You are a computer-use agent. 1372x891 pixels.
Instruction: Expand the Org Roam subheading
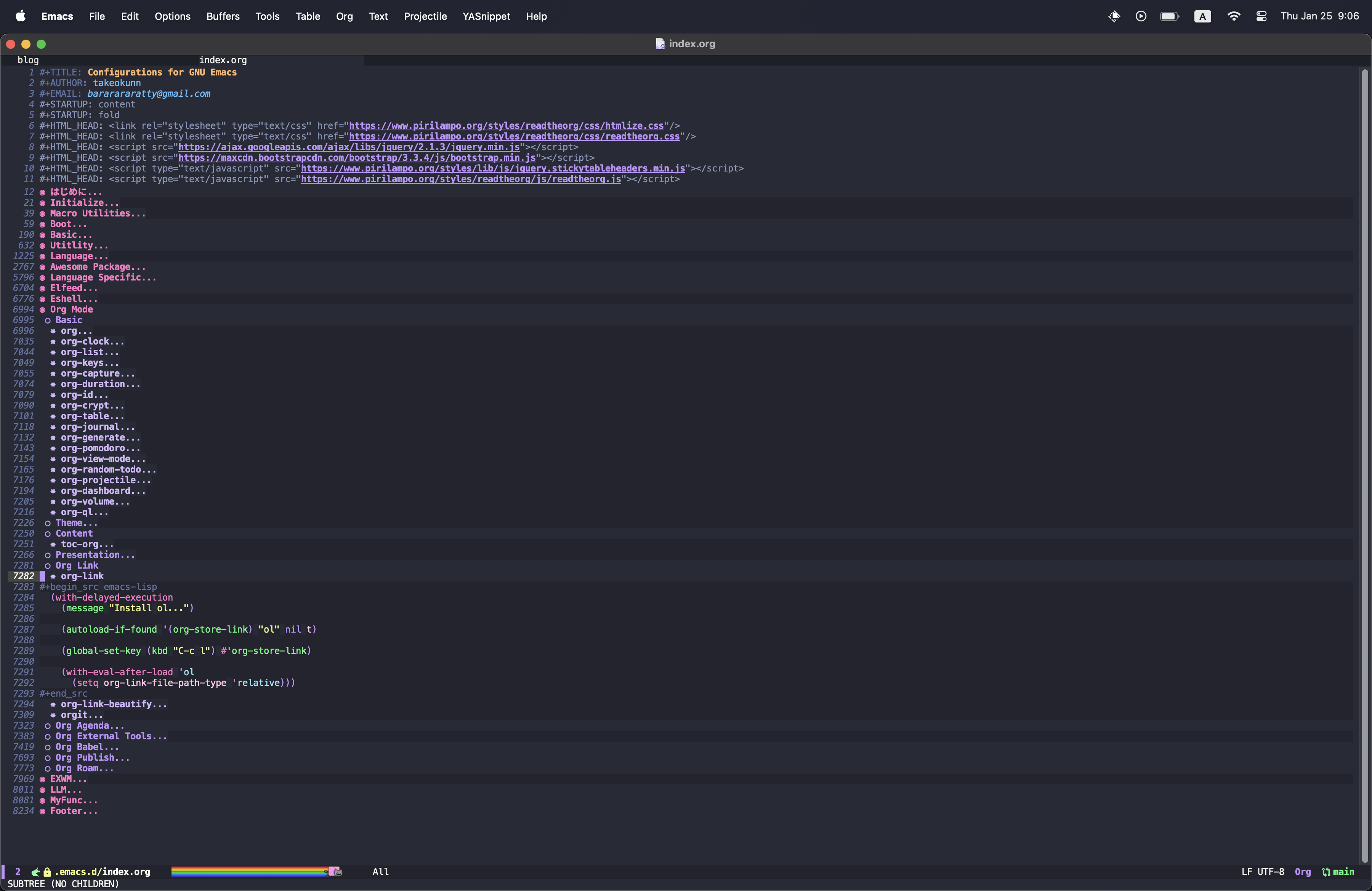84,768
